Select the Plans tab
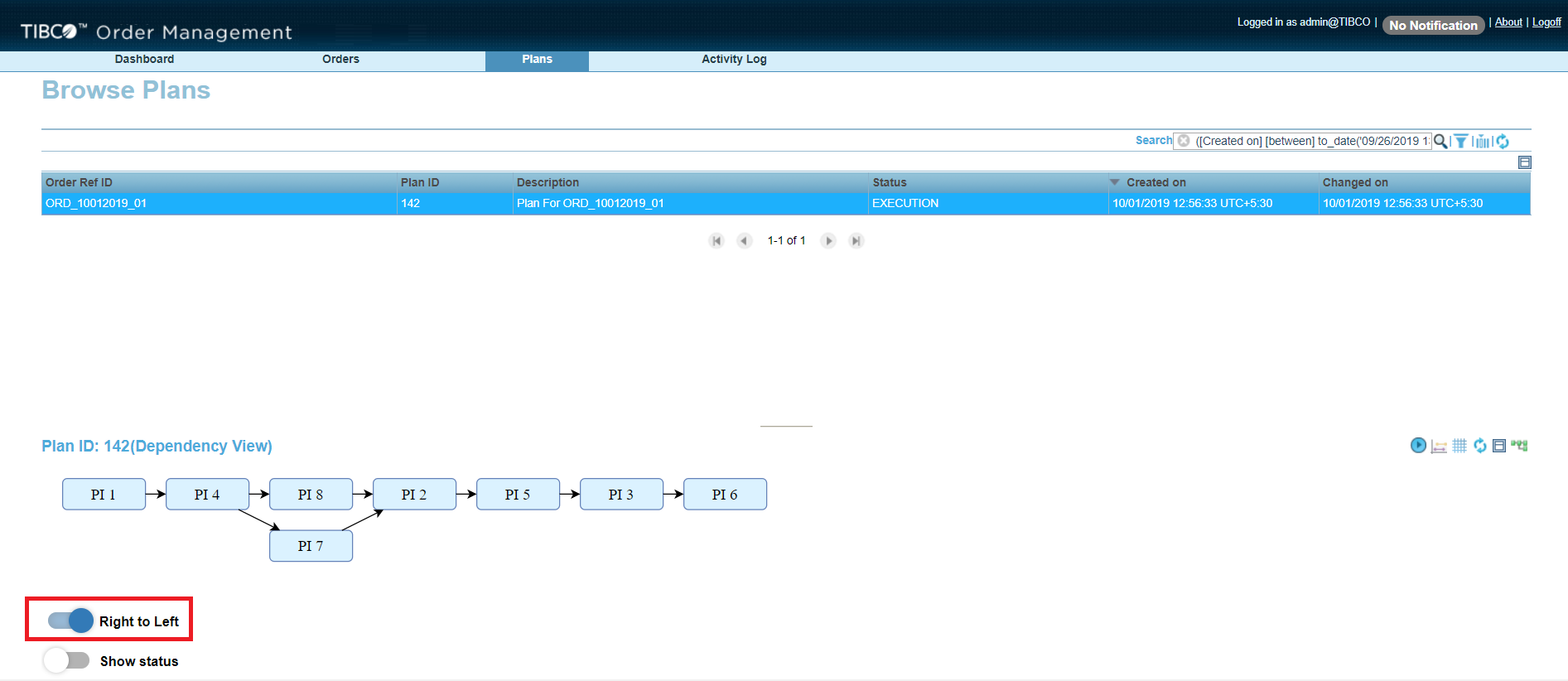Screen dimensions: 1568x681 [x=537, y=60]
